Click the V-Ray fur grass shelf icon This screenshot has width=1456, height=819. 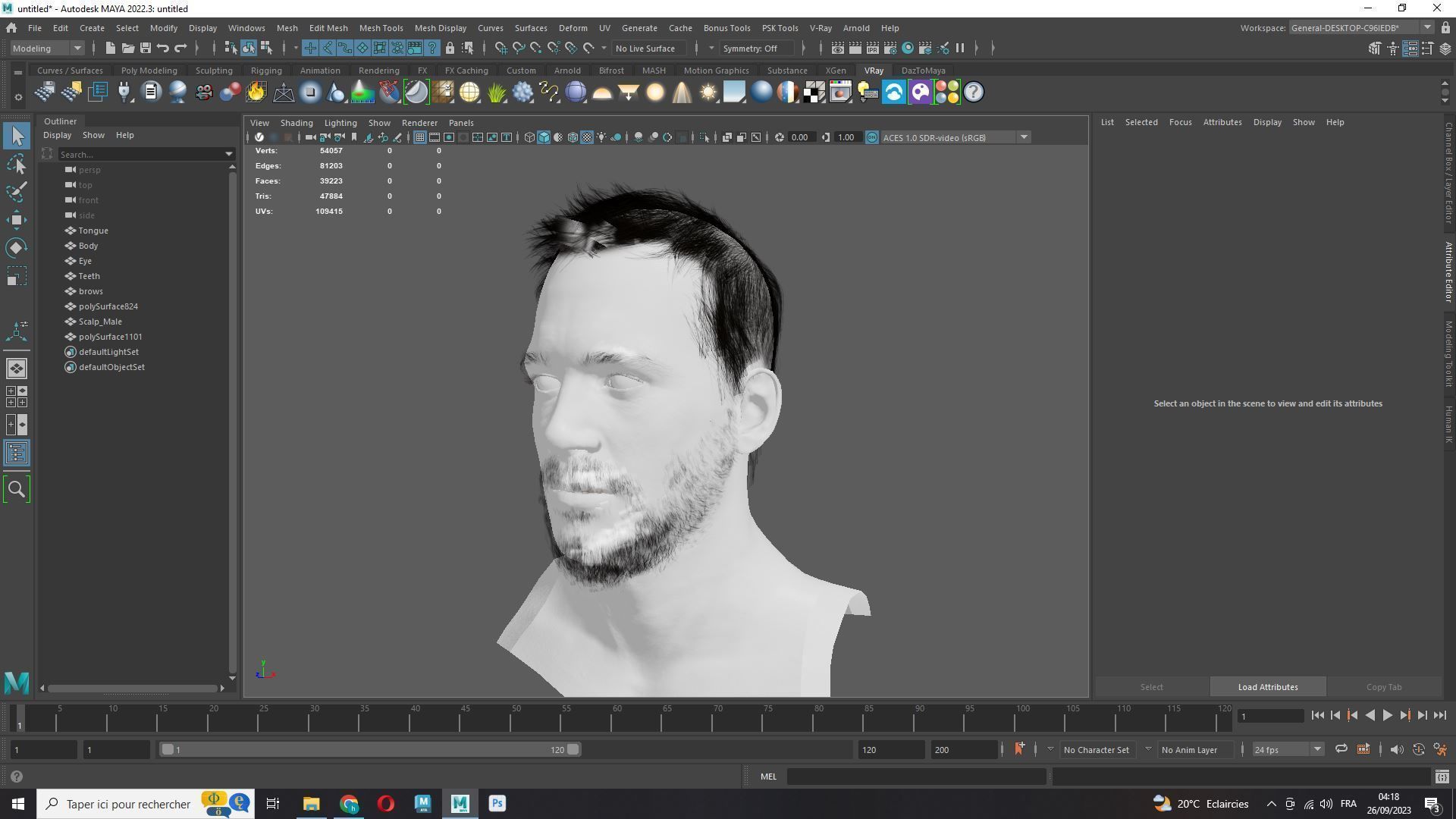[x=497, y=93]
